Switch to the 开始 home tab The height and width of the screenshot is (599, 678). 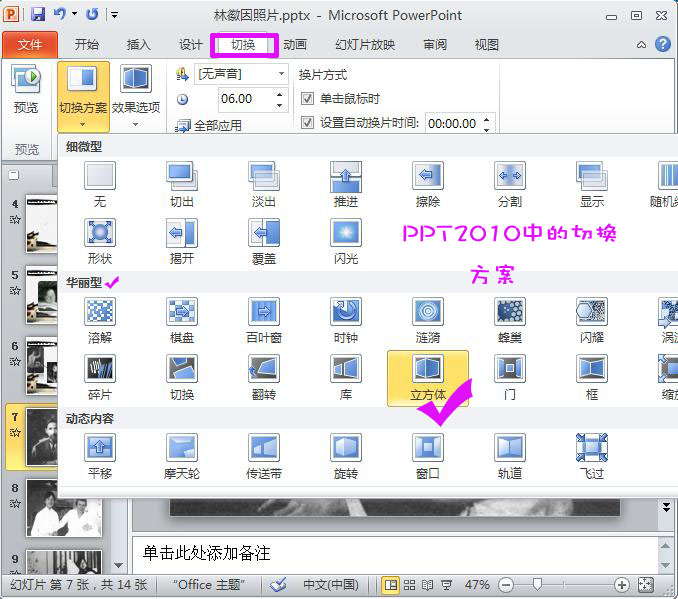(87, 45)
